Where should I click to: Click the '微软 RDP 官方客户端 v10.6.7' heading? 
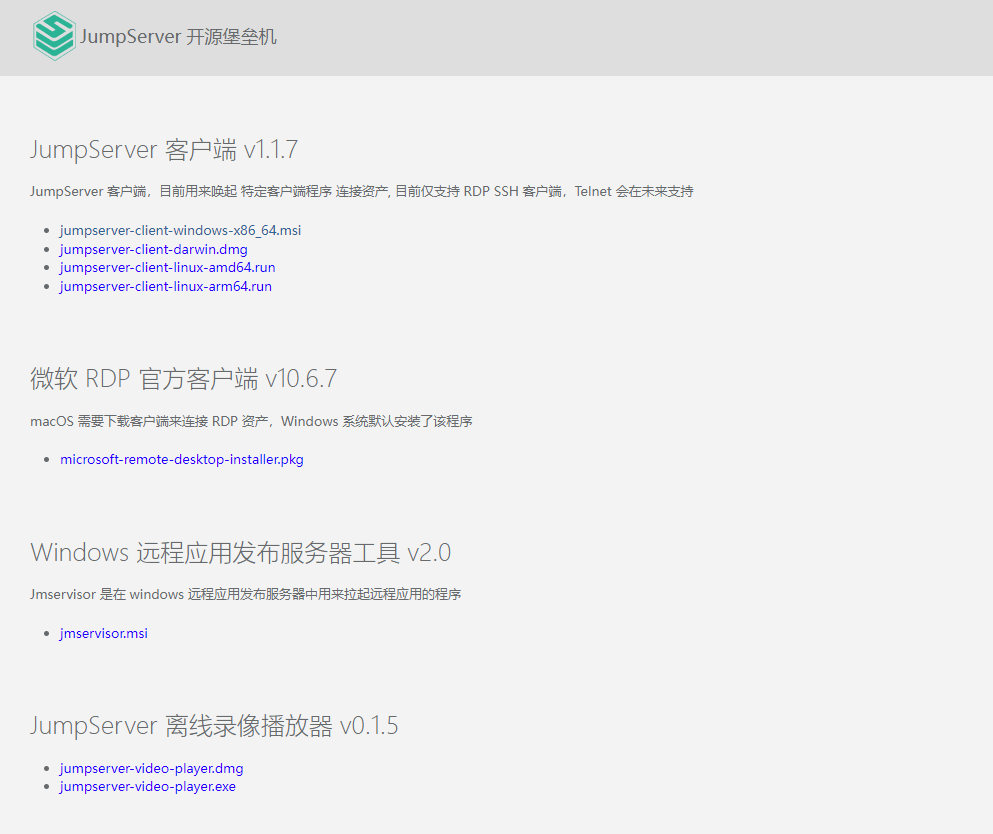pos(184,379)
